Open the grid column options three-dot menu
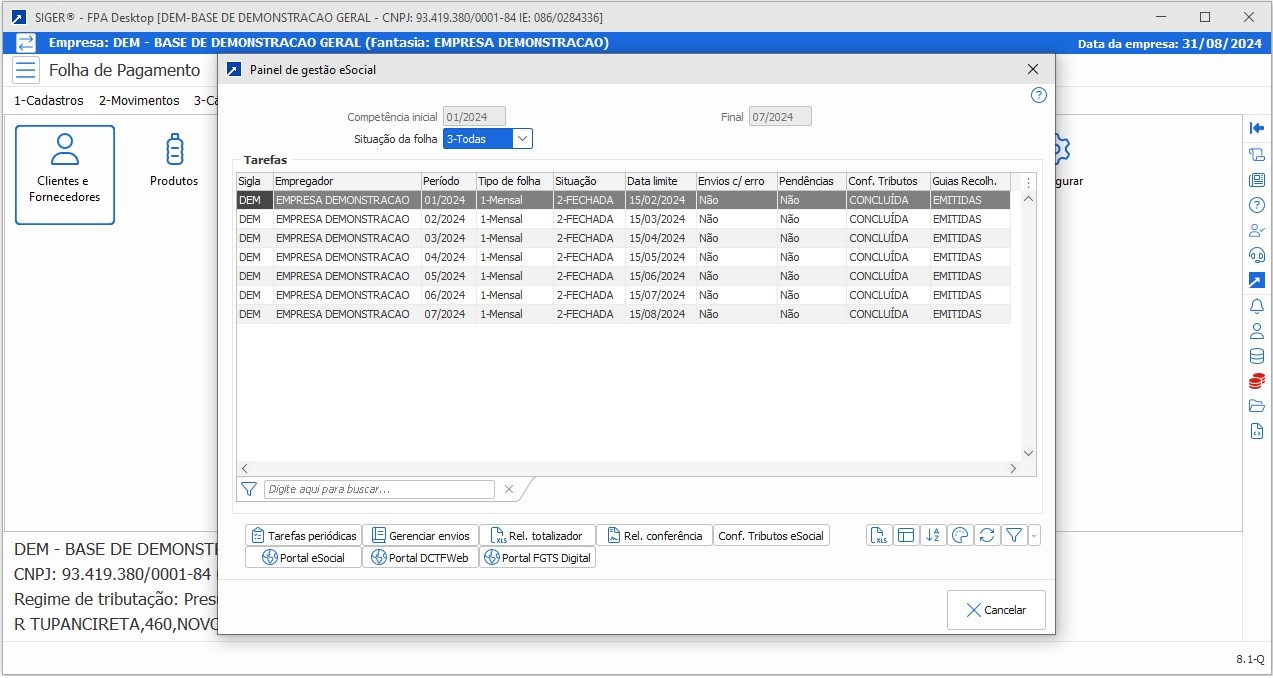 pos(1028,182)
